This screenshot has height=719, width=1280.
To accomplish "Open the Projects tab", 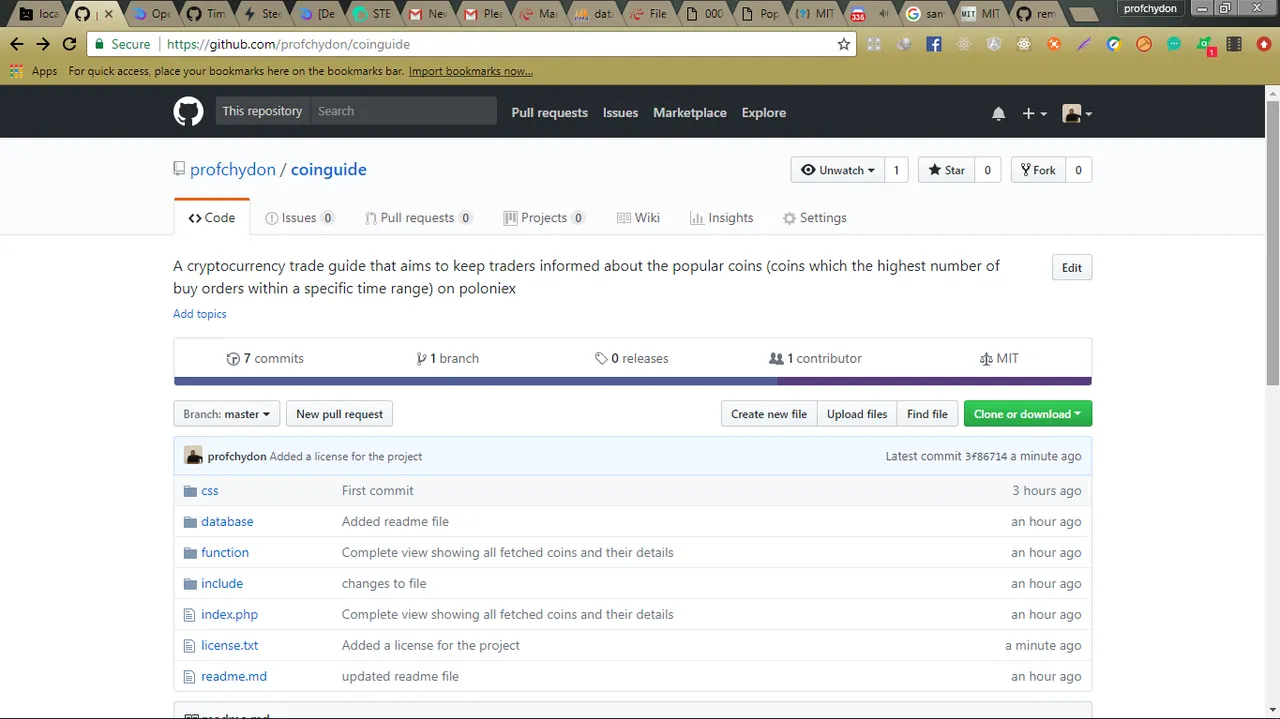I will click(544, 218).
